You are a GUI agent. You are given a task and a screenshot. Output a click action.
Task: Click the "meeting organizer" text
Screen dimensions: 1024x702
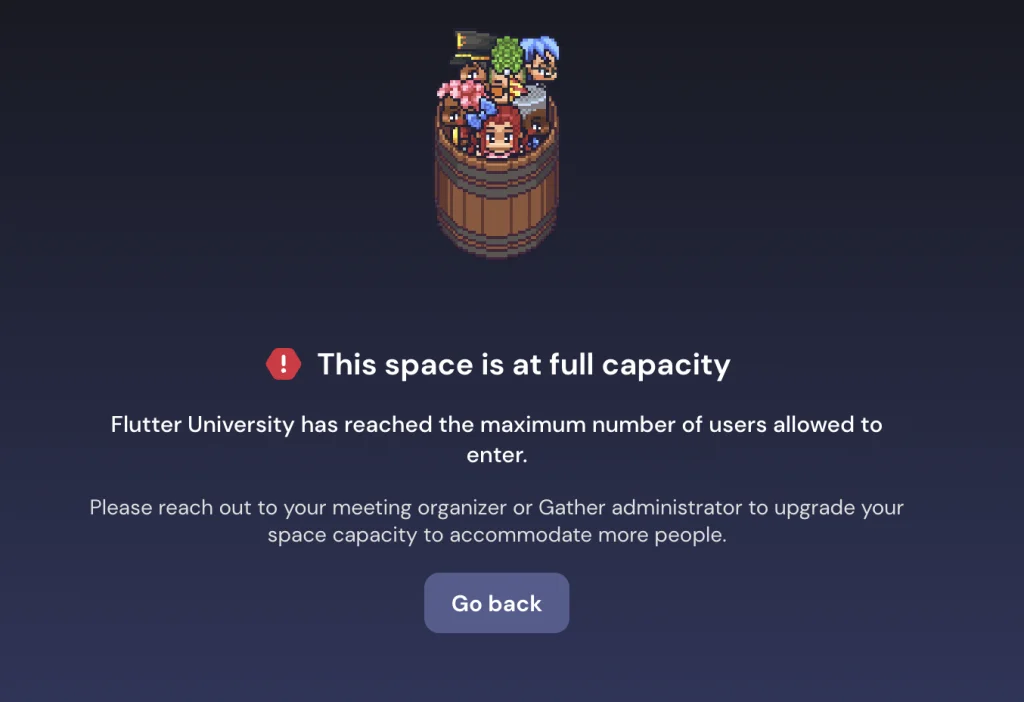click(x=419, y=508)
